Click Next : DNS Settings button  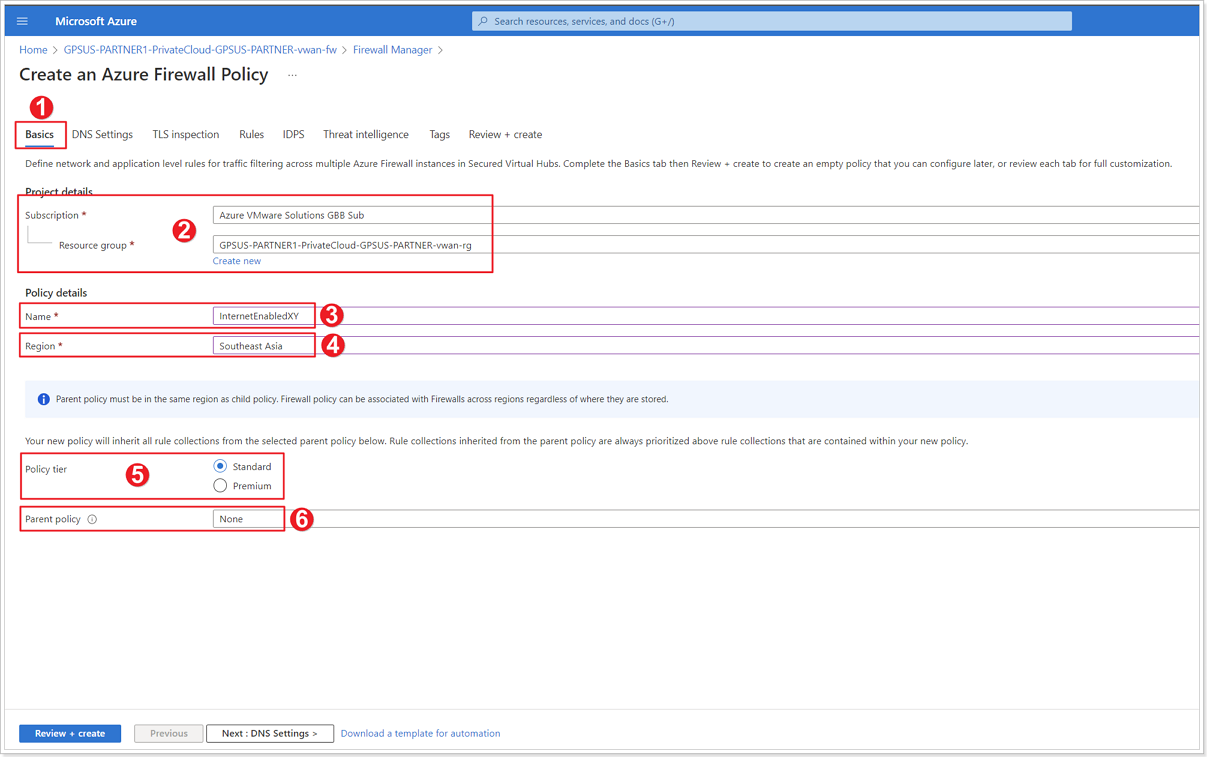click(x=270, y=733)
